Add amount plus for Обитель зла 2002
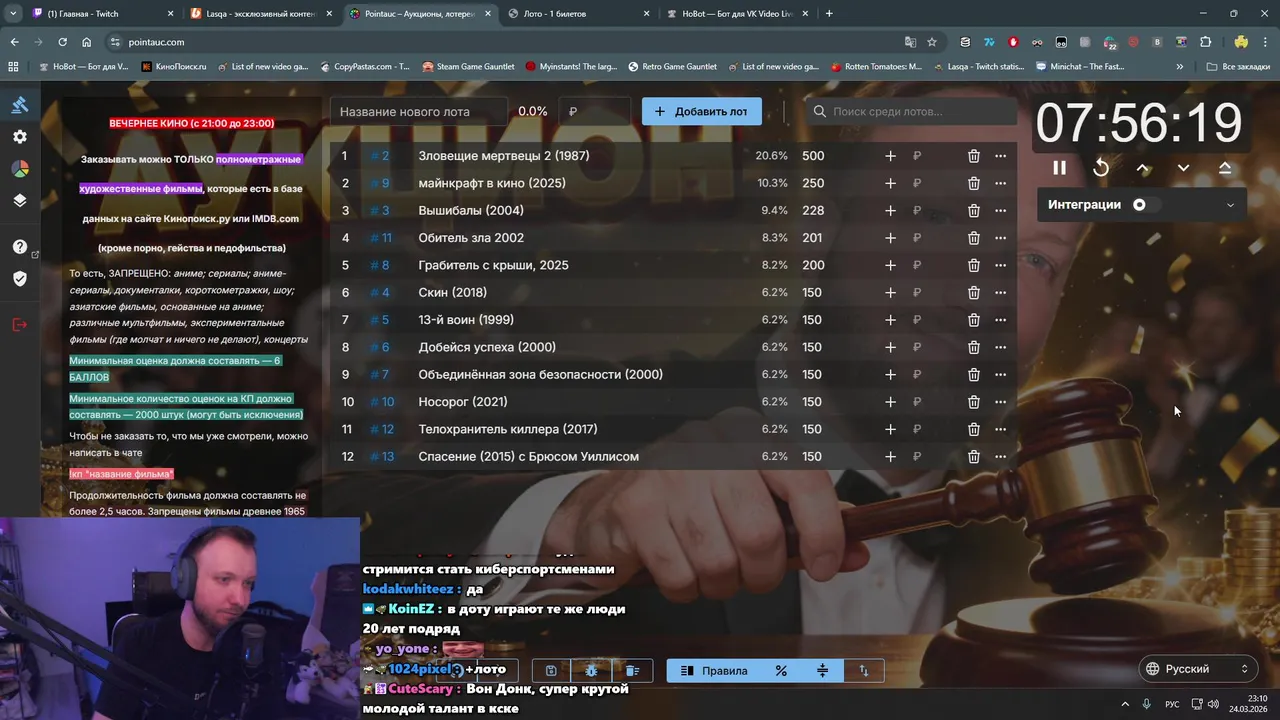 point(890,238)
